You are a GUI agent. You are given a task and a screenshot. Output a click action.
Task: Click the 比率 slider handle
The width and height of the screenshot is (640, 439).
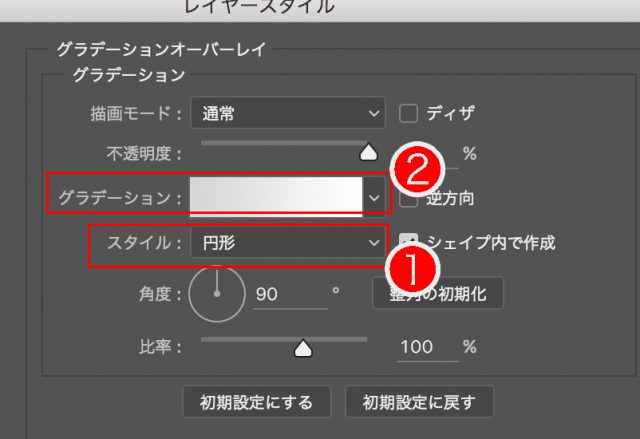point(302,348)
